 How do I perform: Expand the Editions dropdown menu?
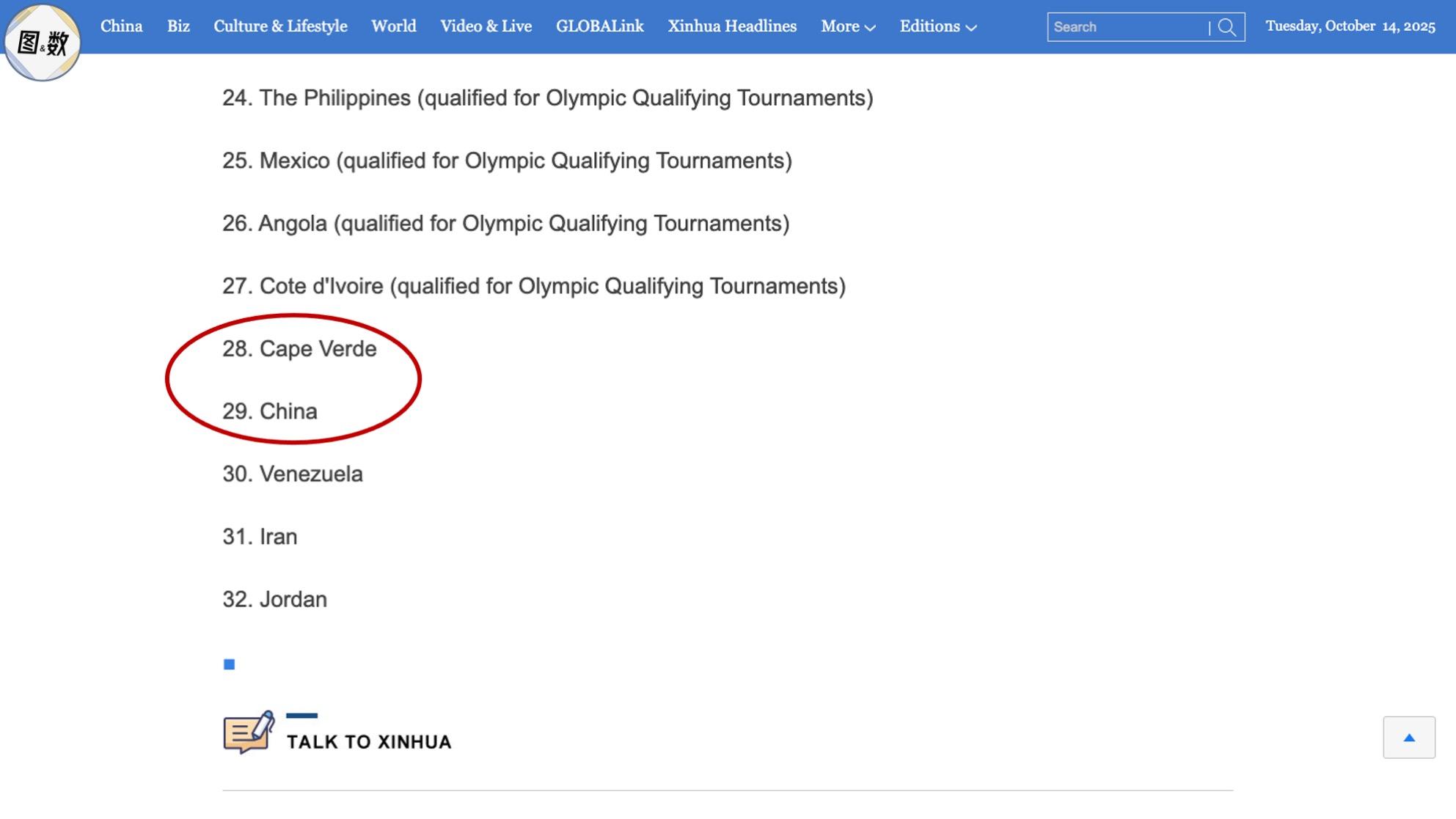pyautogui.click(x=938, y=26)
